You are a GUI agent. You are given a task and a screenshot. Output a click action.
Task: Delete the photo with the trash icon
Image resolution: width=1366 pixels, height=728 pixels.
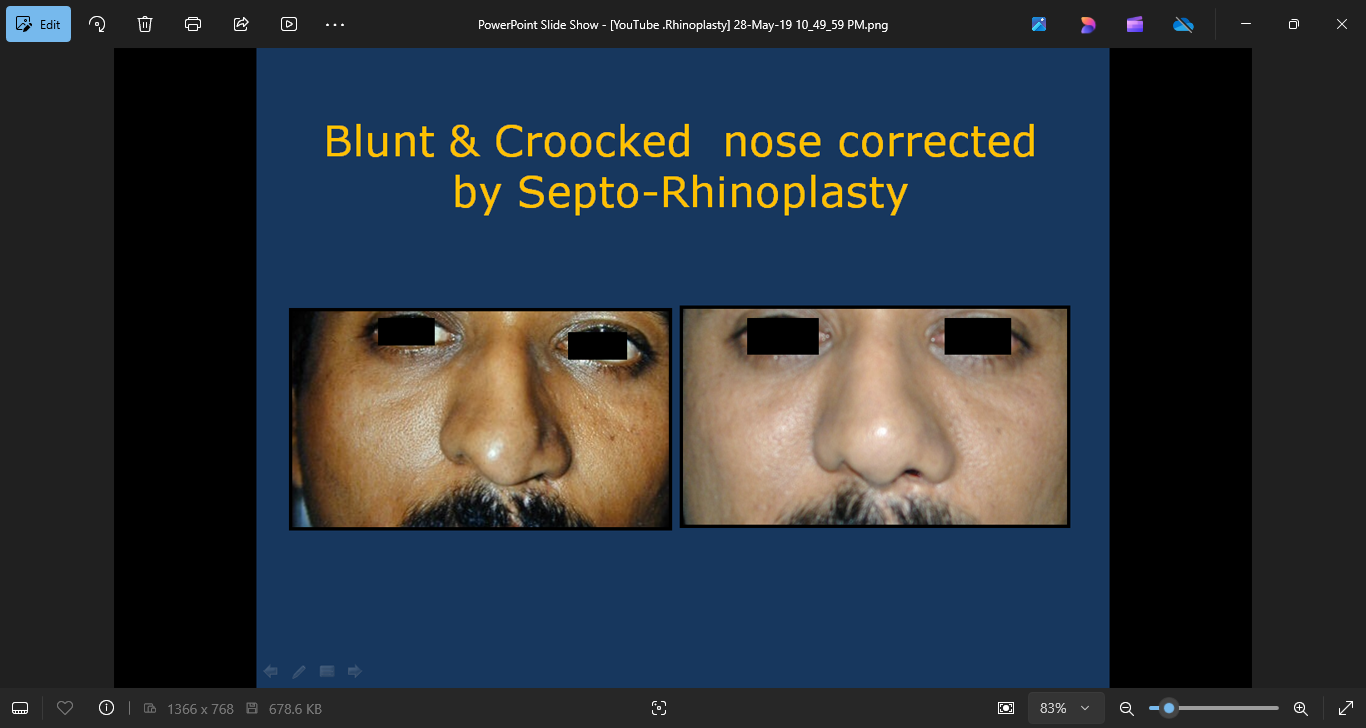coord(145,24)
